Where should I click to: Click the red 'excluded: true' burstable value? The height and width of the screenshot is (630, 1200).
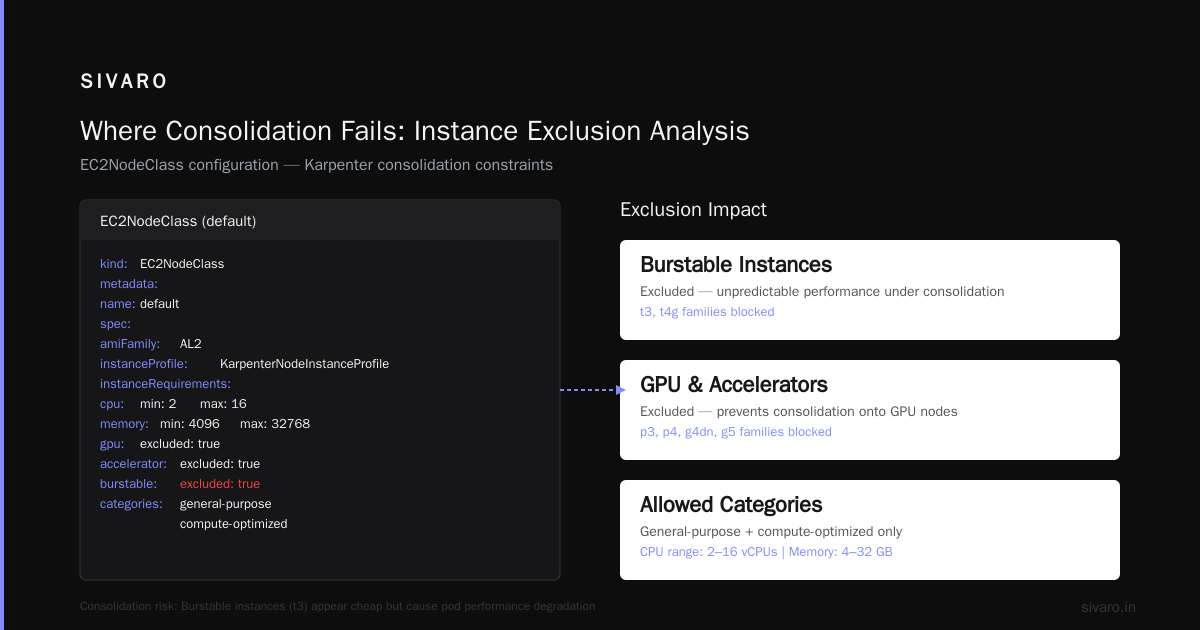(x=220, y=484)
